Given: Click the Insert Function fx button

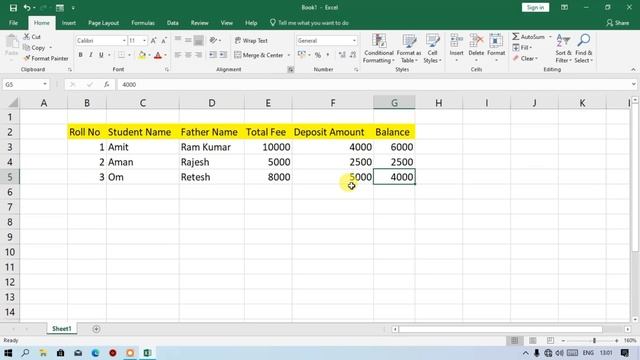Looking at the screenshot, I should (x=107, y=84).
